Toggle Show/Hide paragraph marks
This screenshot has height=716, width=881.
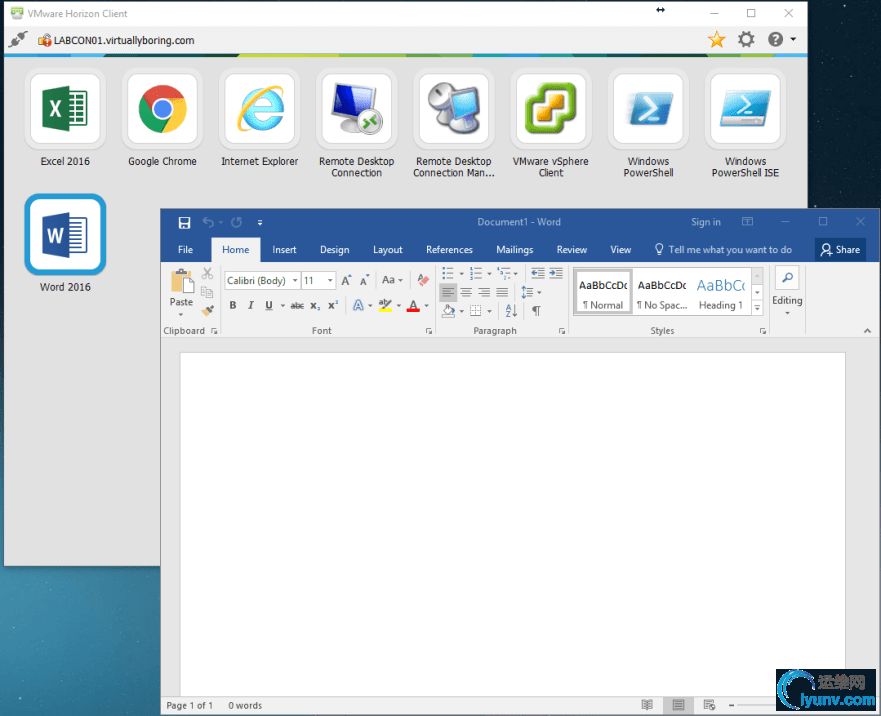point(537,311)
